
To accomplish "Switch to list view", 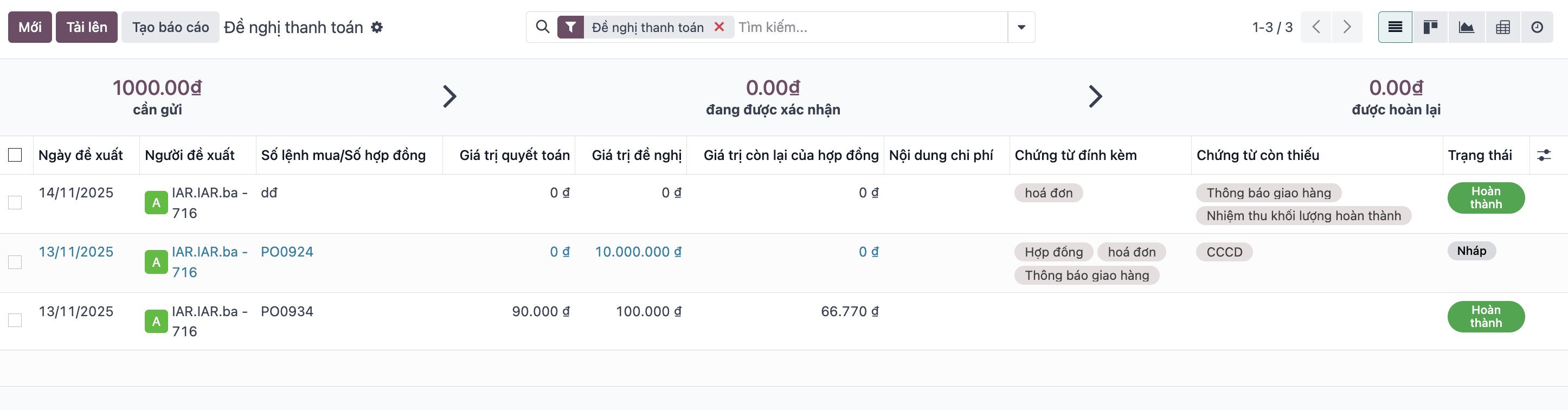I will 1395,28.
